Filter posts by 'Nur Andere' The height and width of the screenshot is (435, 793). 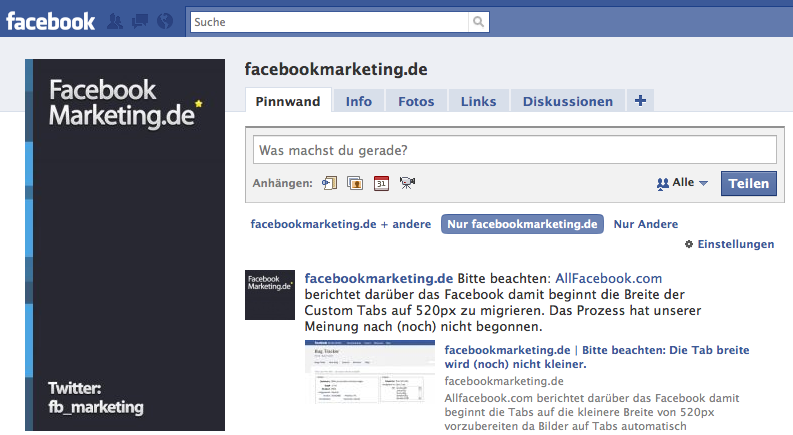[x=646, y=224]
